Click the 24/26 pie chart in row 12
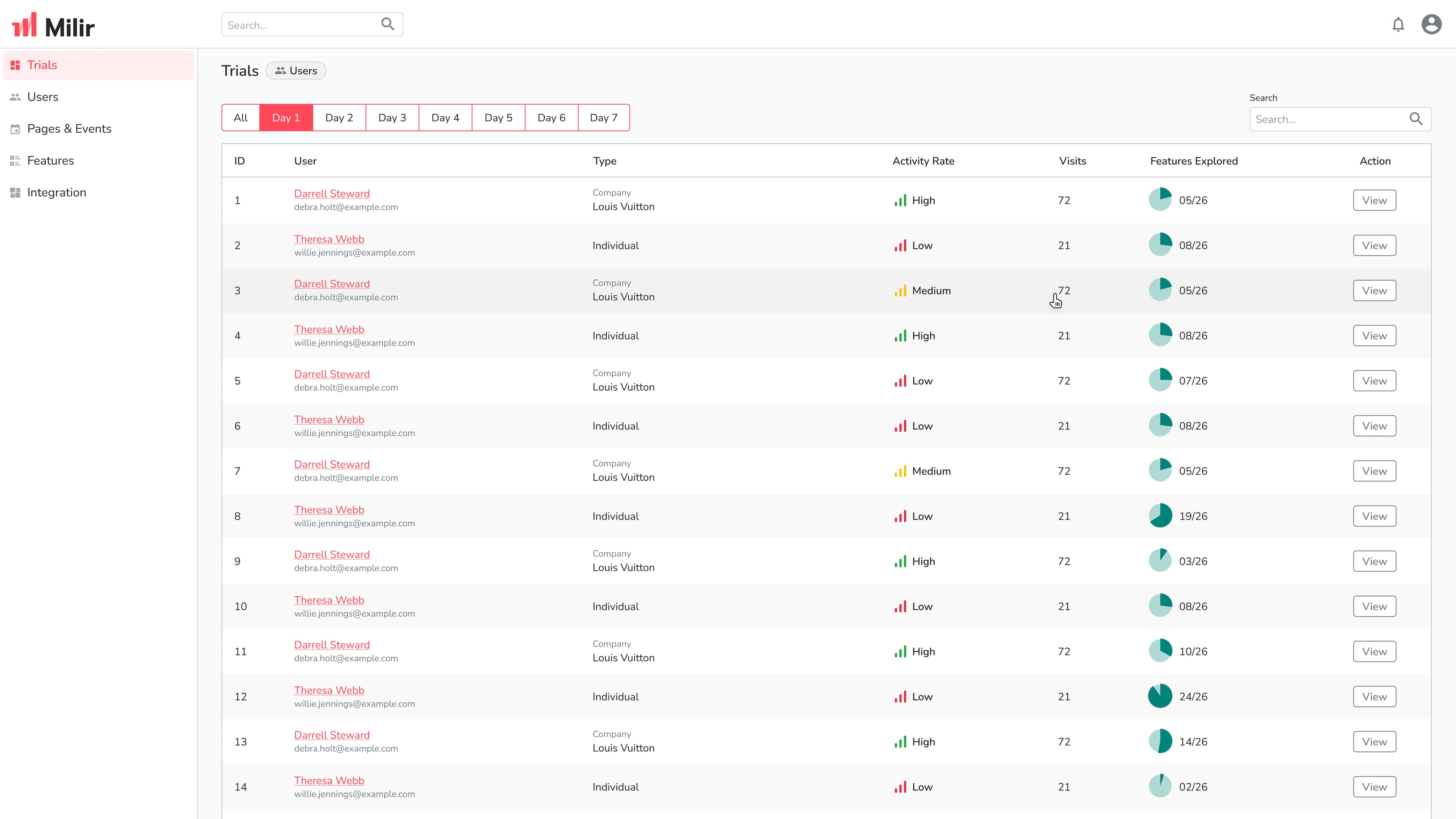The width and height of the screenshot is (1456, 819). [x=1160, y=696]
